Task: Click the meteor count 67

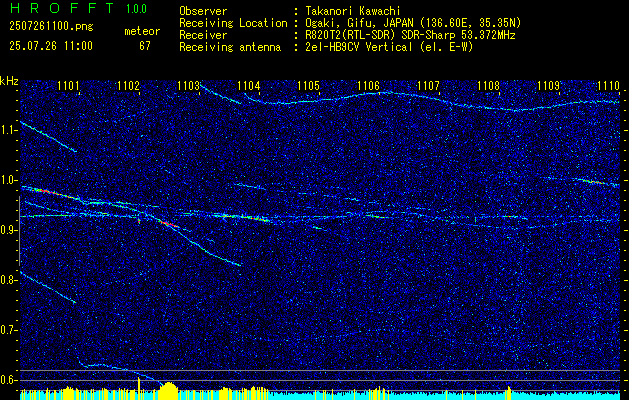Action: pos(145,46)
